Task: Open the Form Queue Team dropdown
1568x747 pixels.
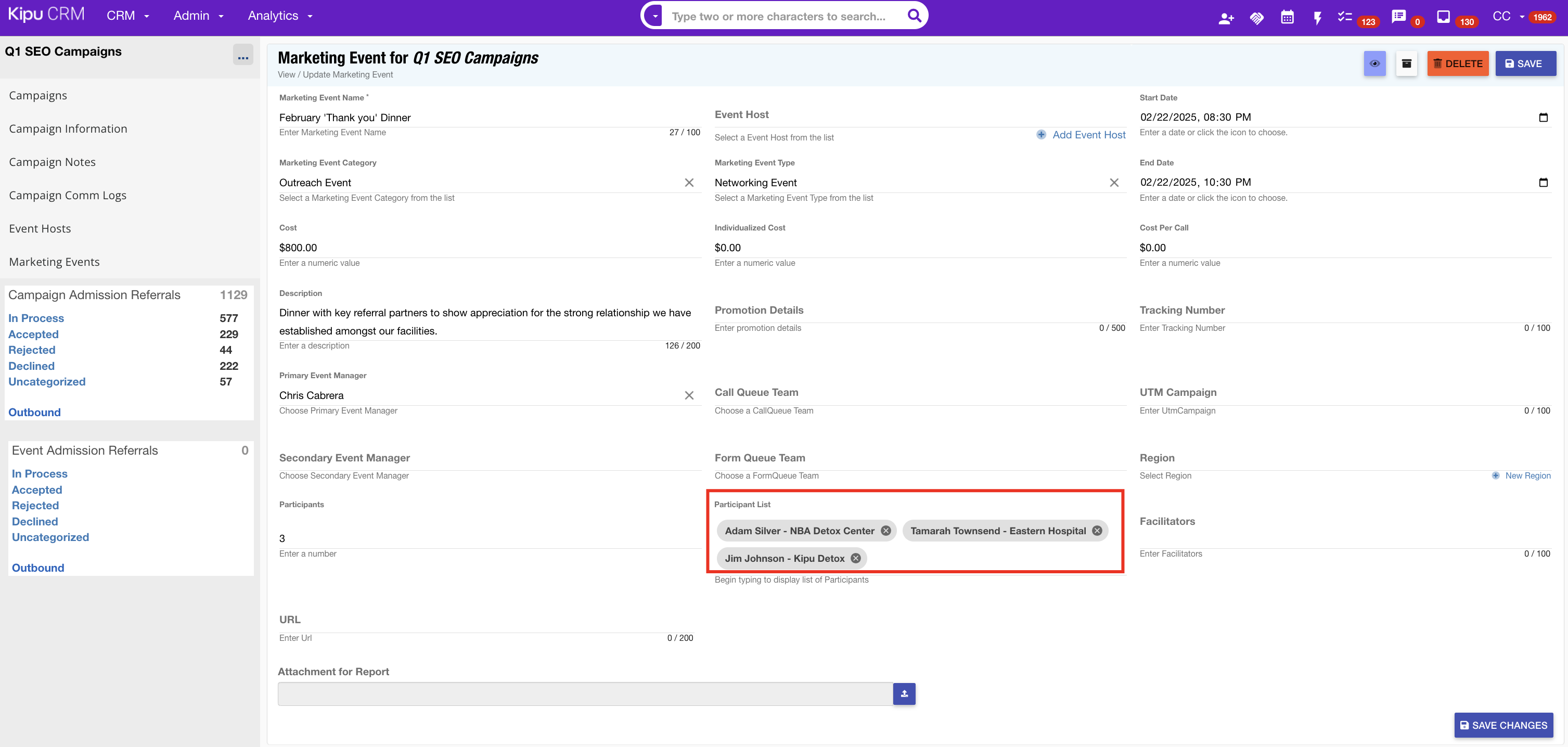Action: click(920, 458)
